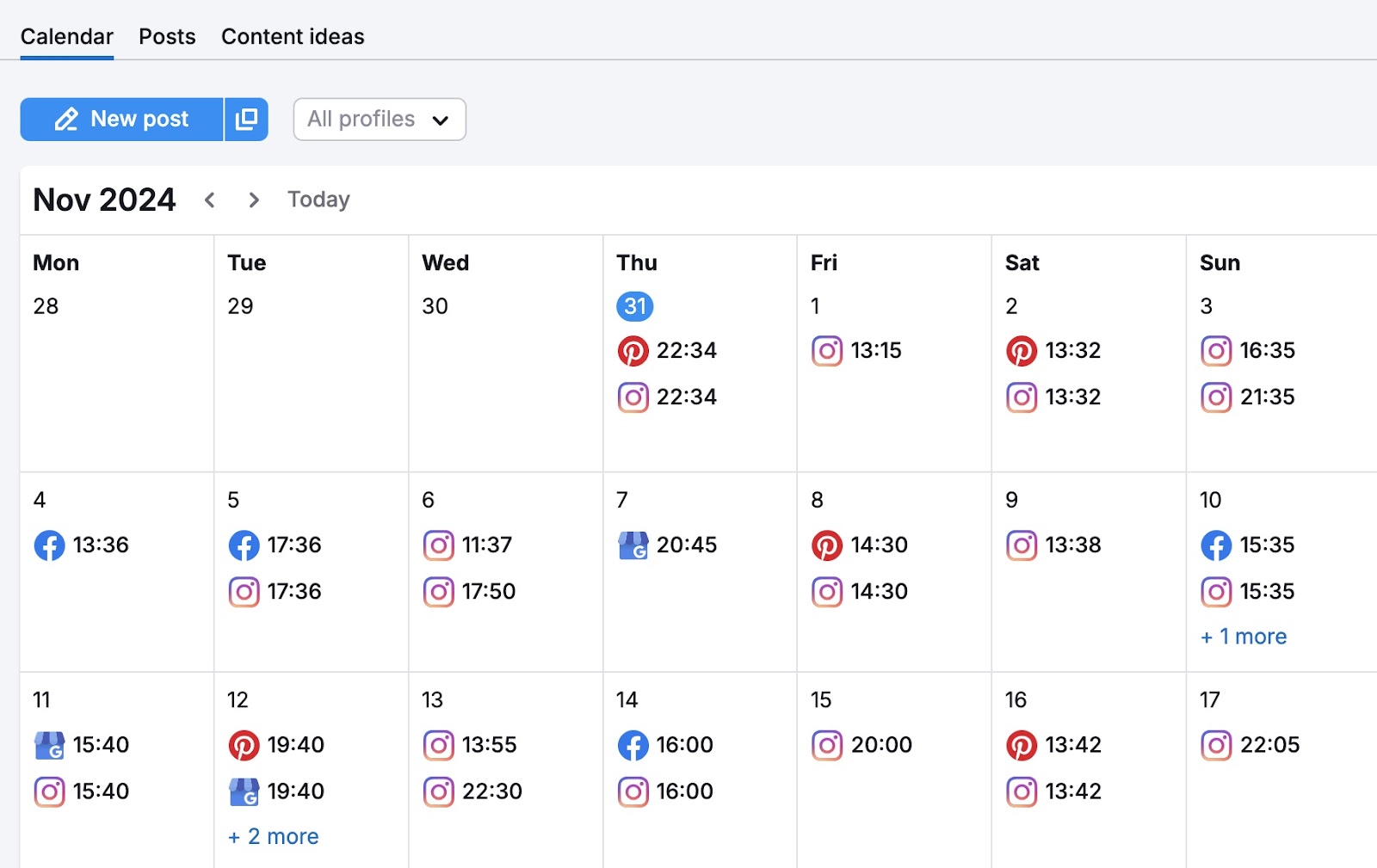
Task: Open the Content ideas tab
Action: [292, 36]
